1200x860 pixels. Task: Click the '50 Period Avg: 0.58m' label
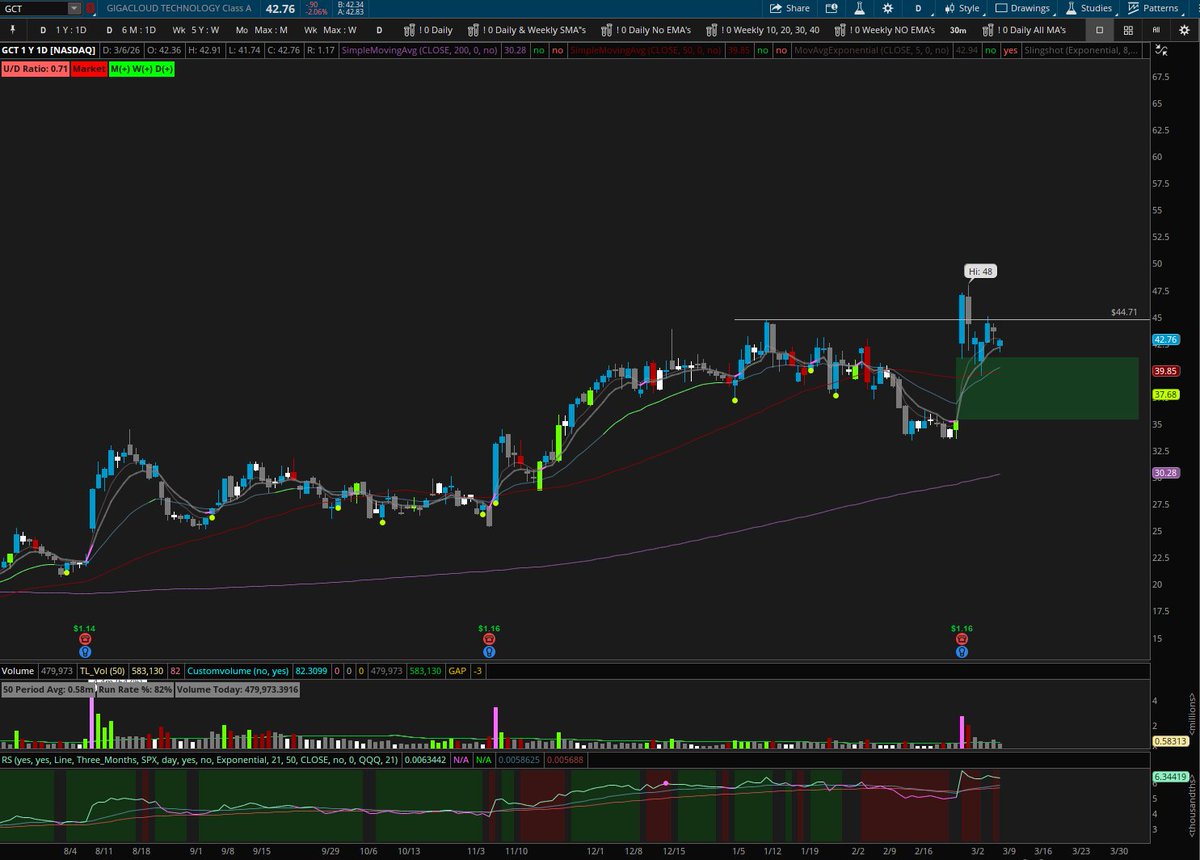(48, 690)
